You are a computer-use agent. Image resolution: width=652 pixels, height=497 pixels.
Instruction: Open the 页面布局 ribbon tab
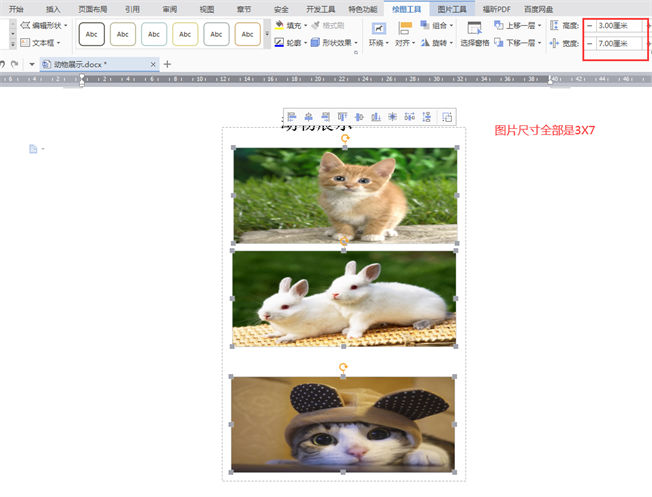point(93,8)
